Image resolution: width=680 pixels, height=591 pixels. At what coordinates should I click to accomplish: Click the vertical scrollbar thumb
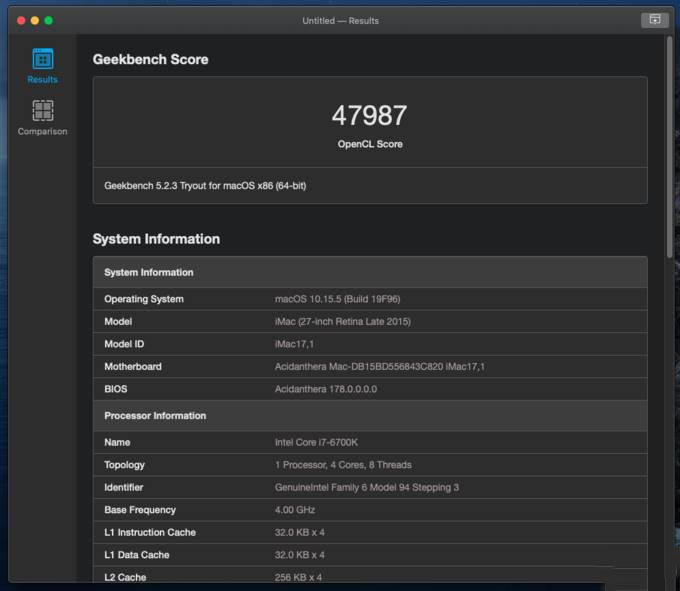670,147
